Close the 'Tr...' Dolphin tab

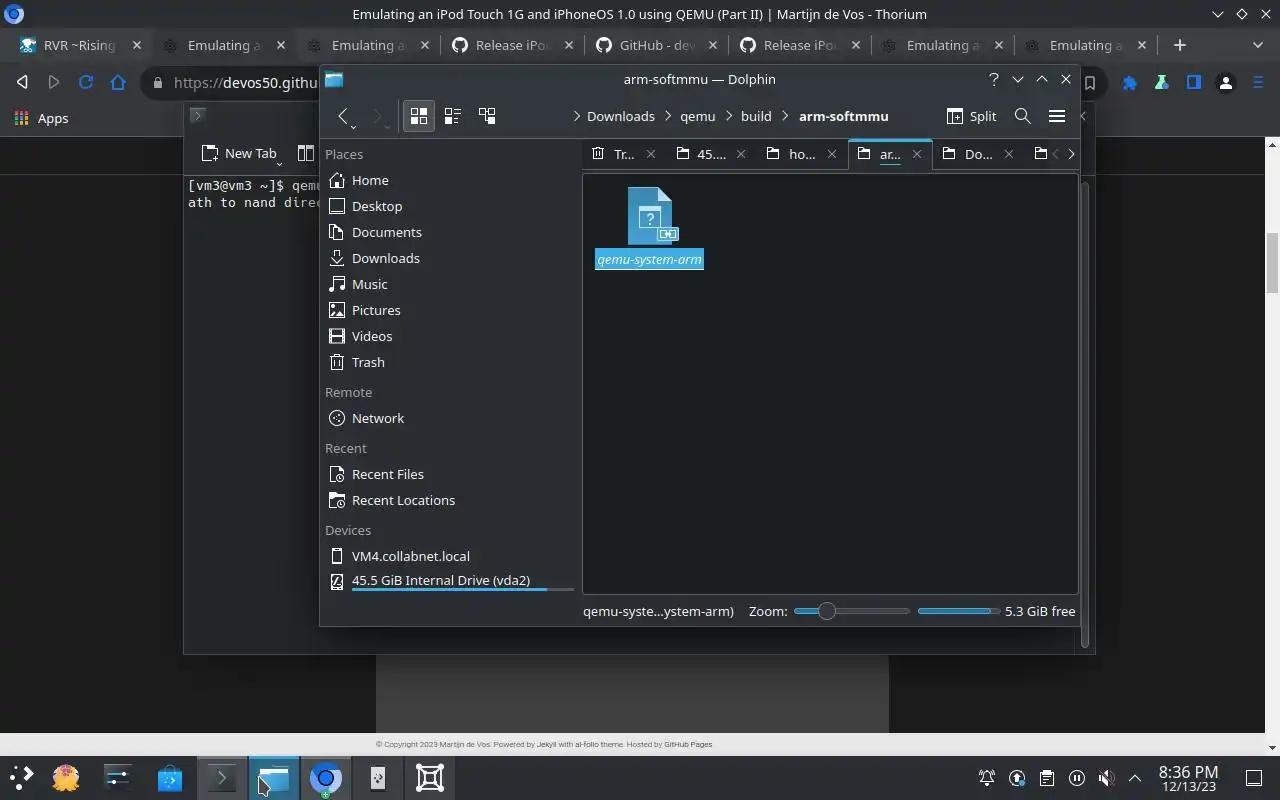click(651, 154)
